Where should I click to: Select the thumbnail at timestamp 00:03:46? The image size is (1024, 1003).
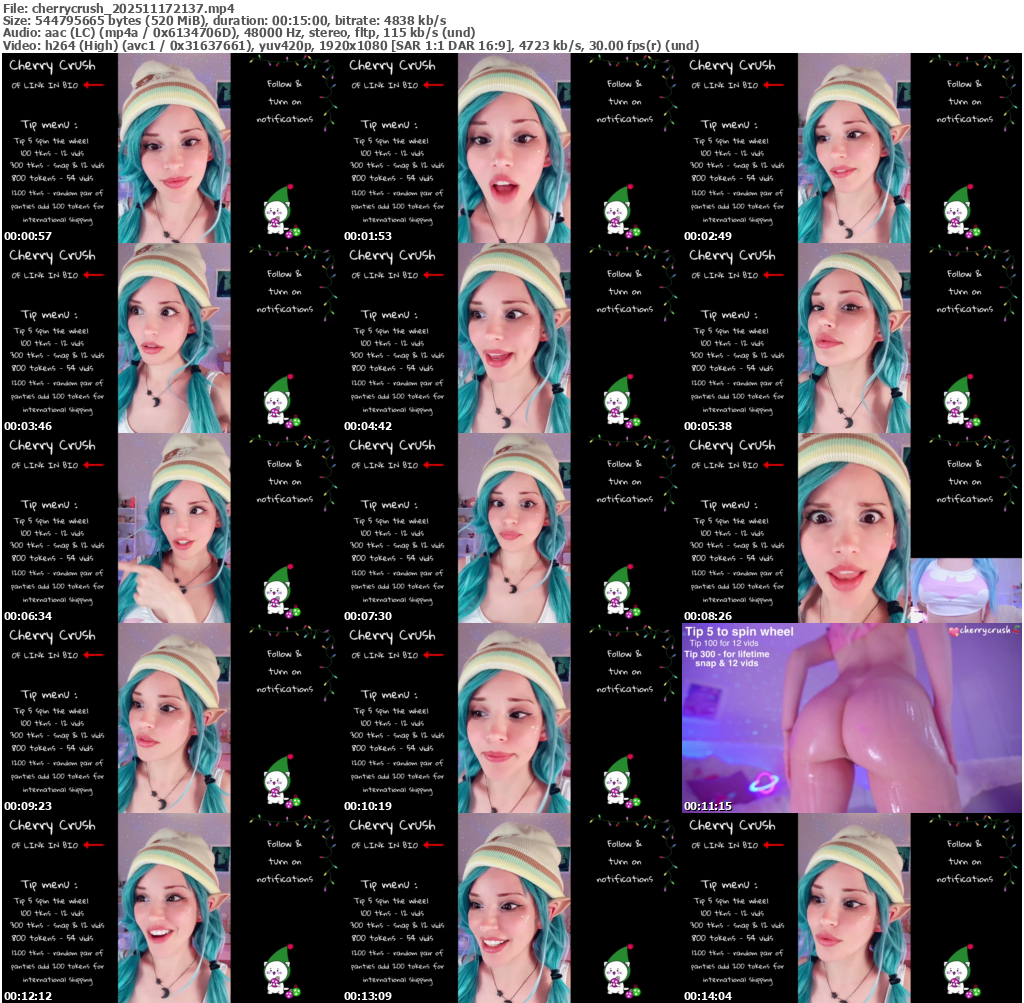[171, 338]
